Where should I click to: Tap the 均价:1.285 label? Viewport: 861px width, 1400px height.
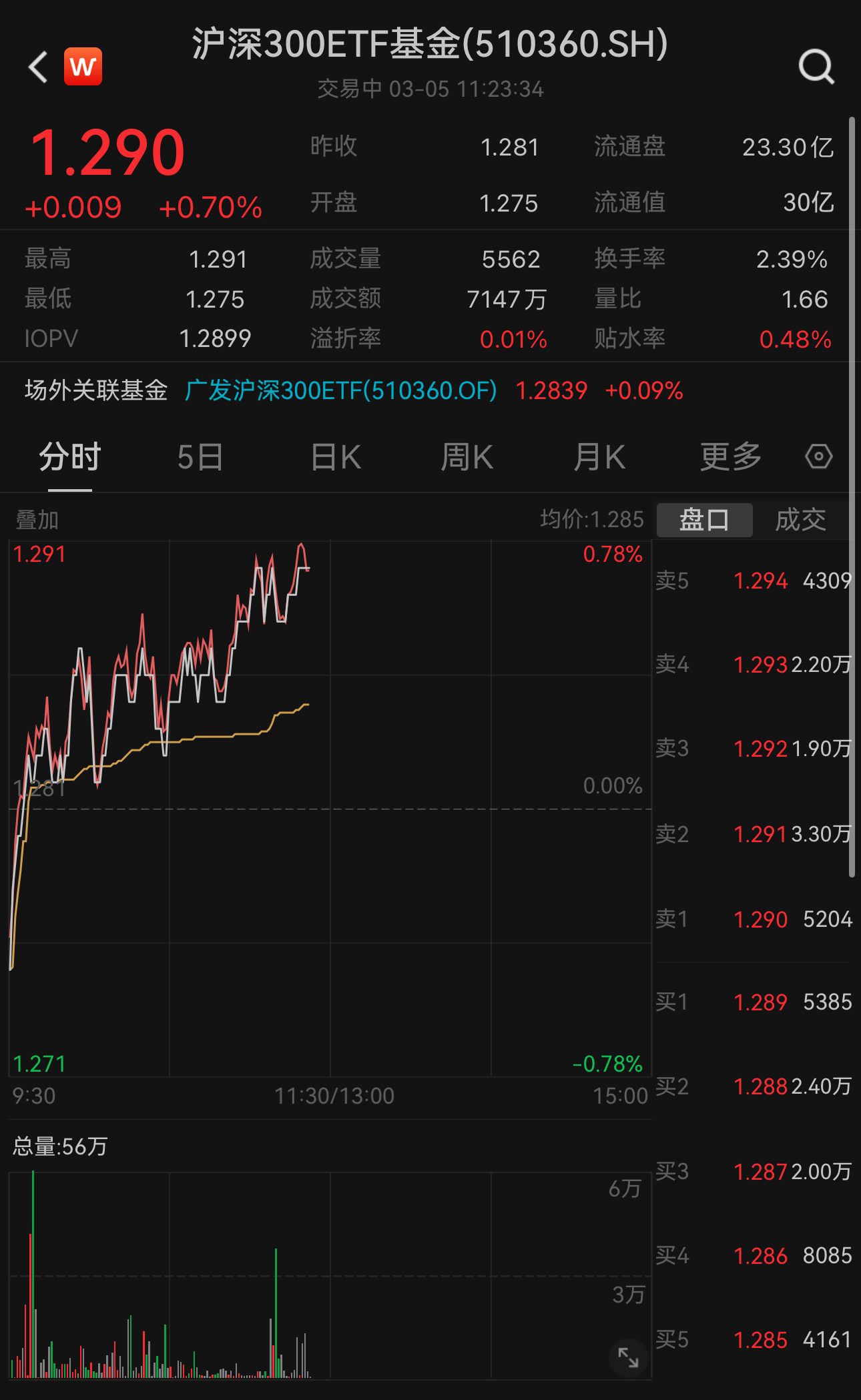592,519
